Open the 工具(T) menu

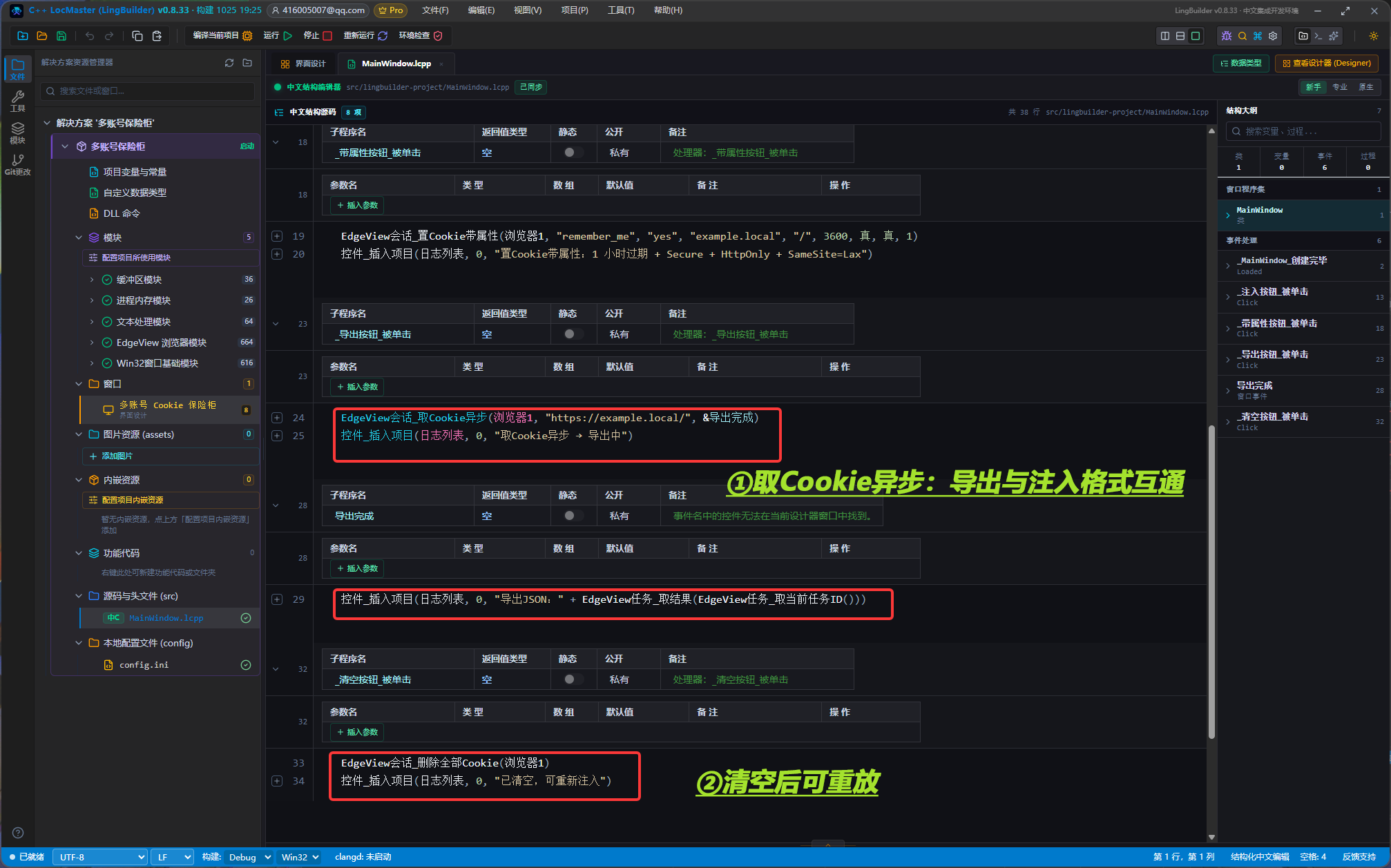click(621, 10)
